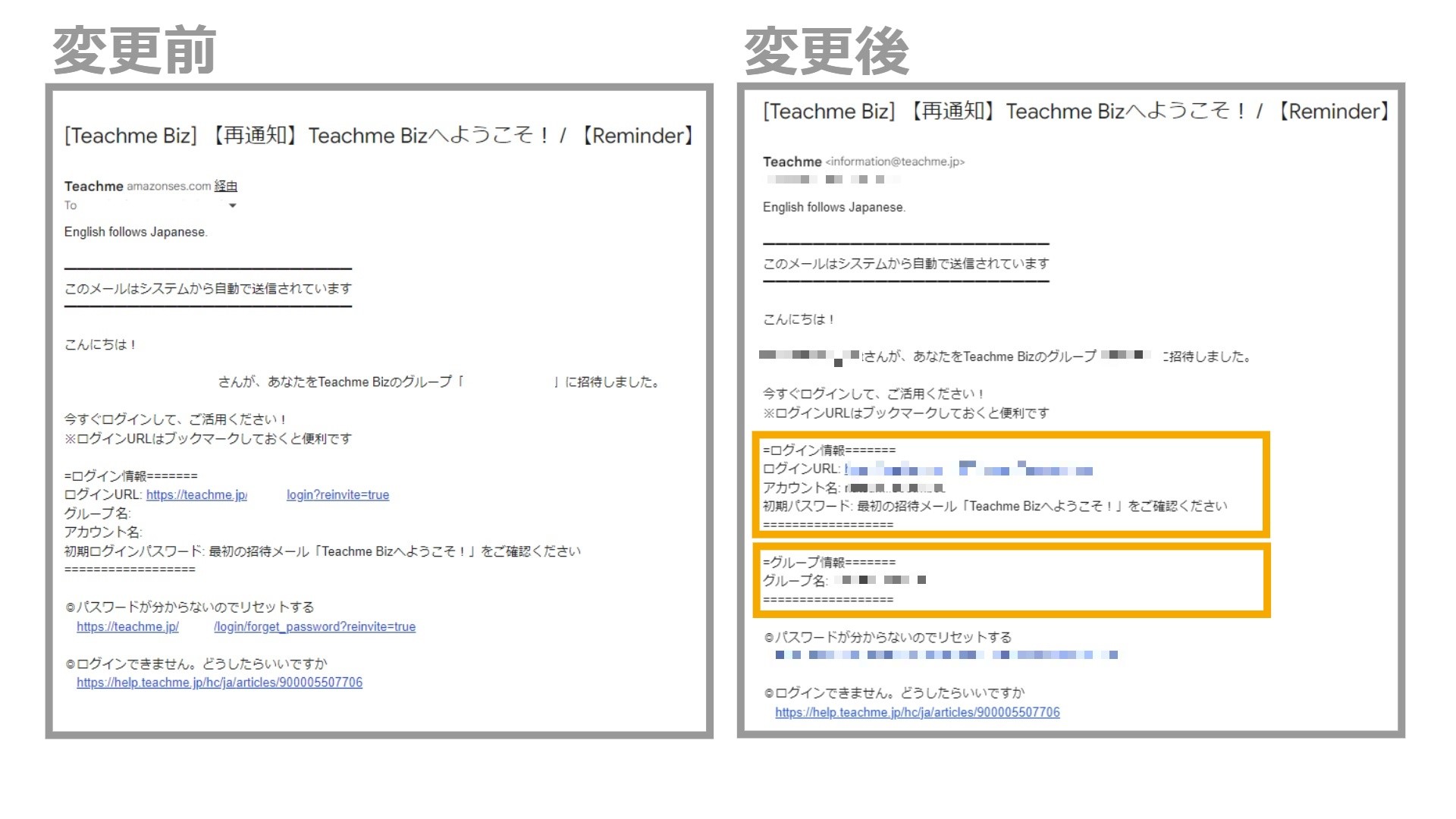Expand recipient details arrow under Teachme sender

(233, 206)
